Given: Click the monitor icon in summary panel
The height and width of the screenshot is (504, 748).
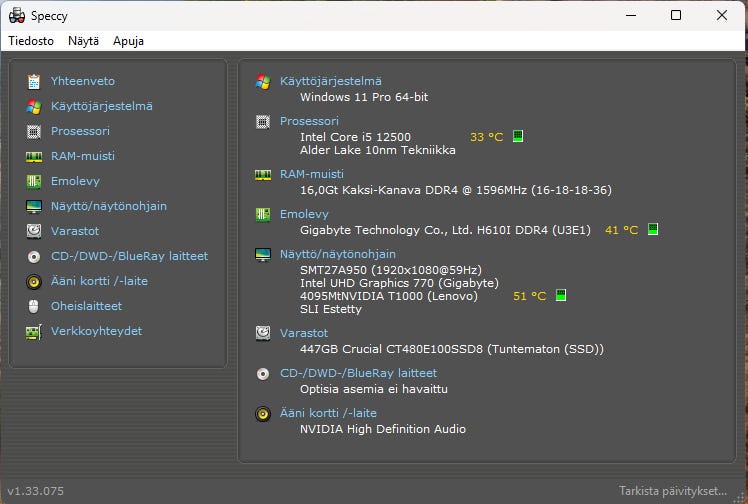Looking at the screenshot, I should [263, 255].
